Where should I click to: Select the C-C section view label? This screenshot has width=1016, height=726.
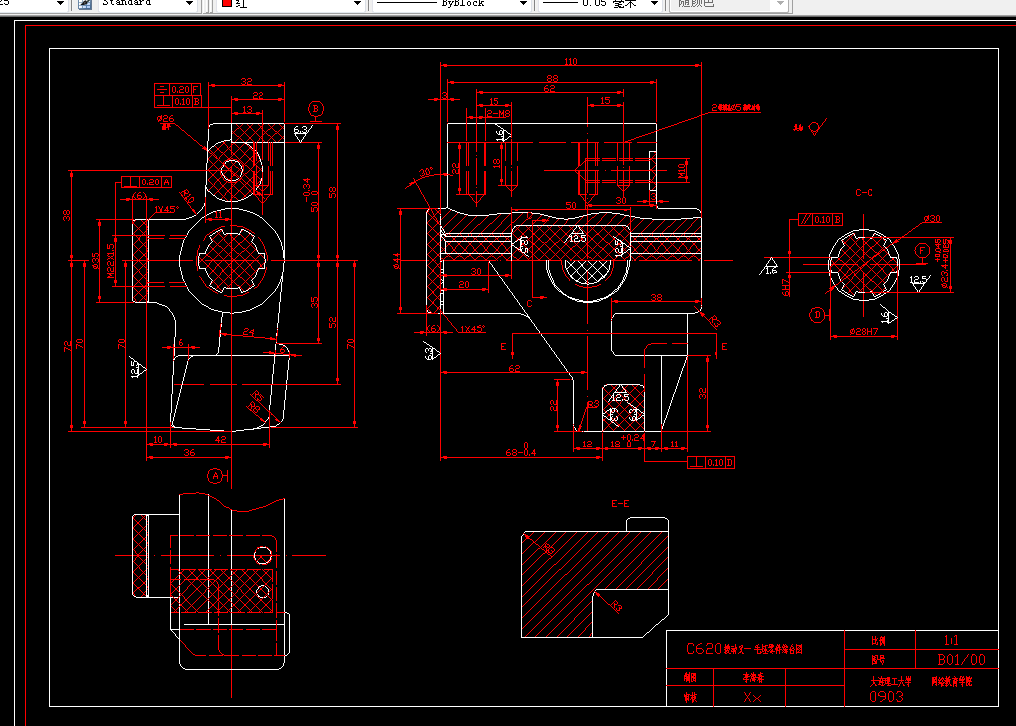[864, 193]
